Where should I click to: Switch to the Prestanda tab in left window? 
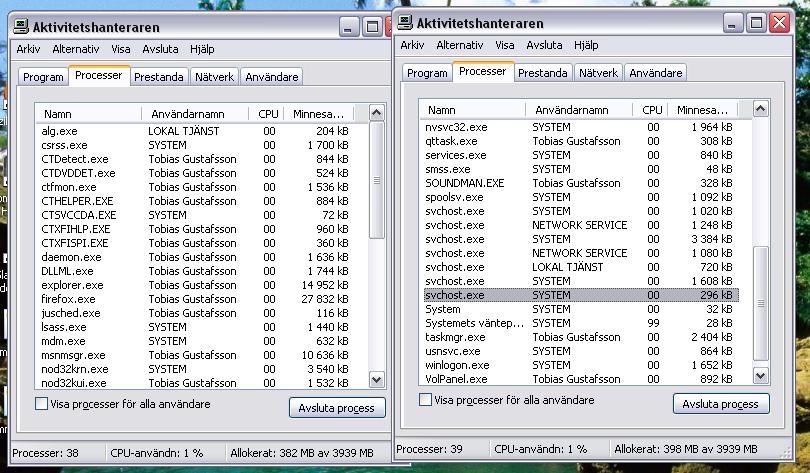click(x=159, y=77)
